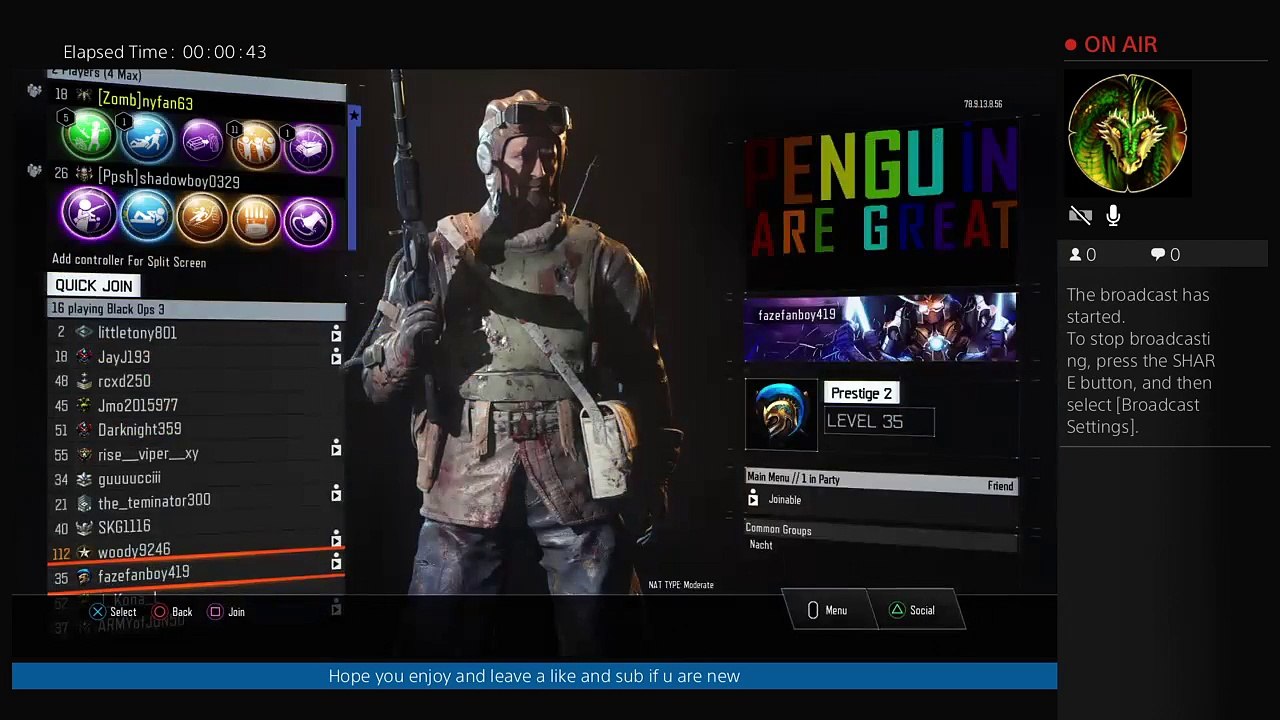Click the helmet rank icon beside fazefanboy419

(x=84, y=577)
